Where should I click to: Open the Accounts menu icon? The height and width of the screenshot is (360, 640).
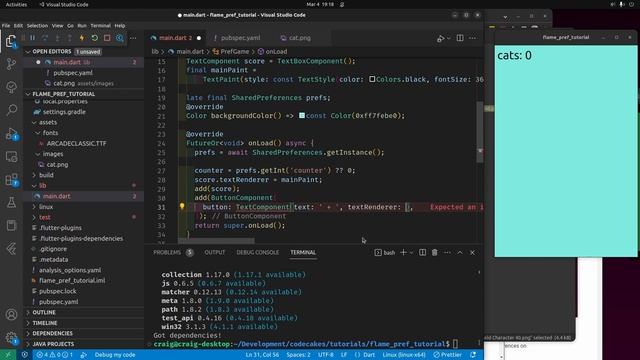point(11,314)
